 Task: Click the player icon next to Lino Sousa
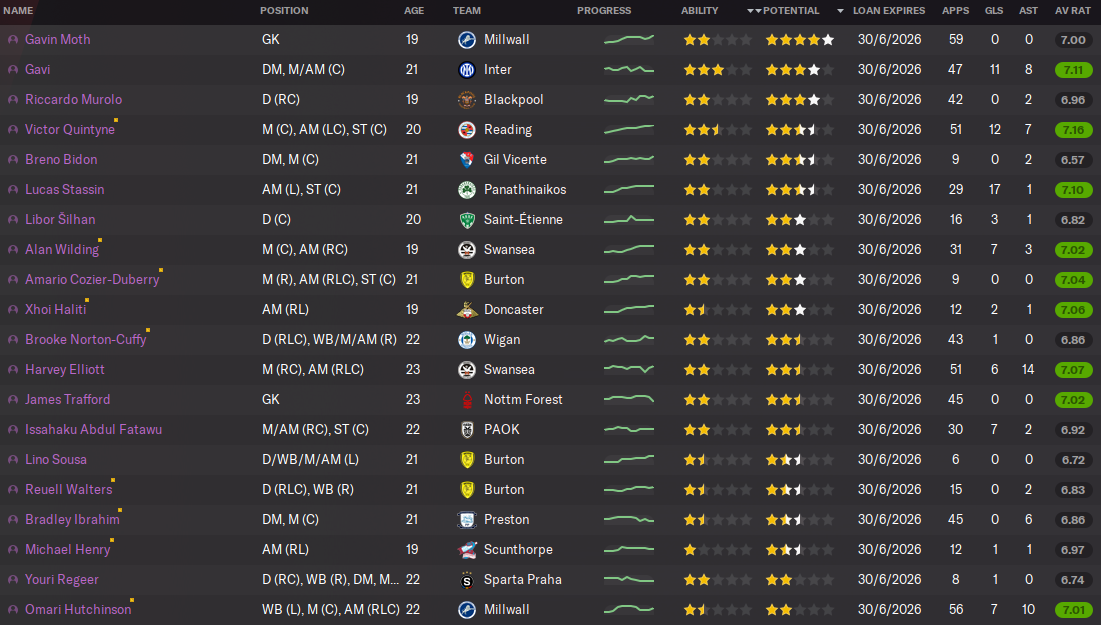click(x=12, y=460)
